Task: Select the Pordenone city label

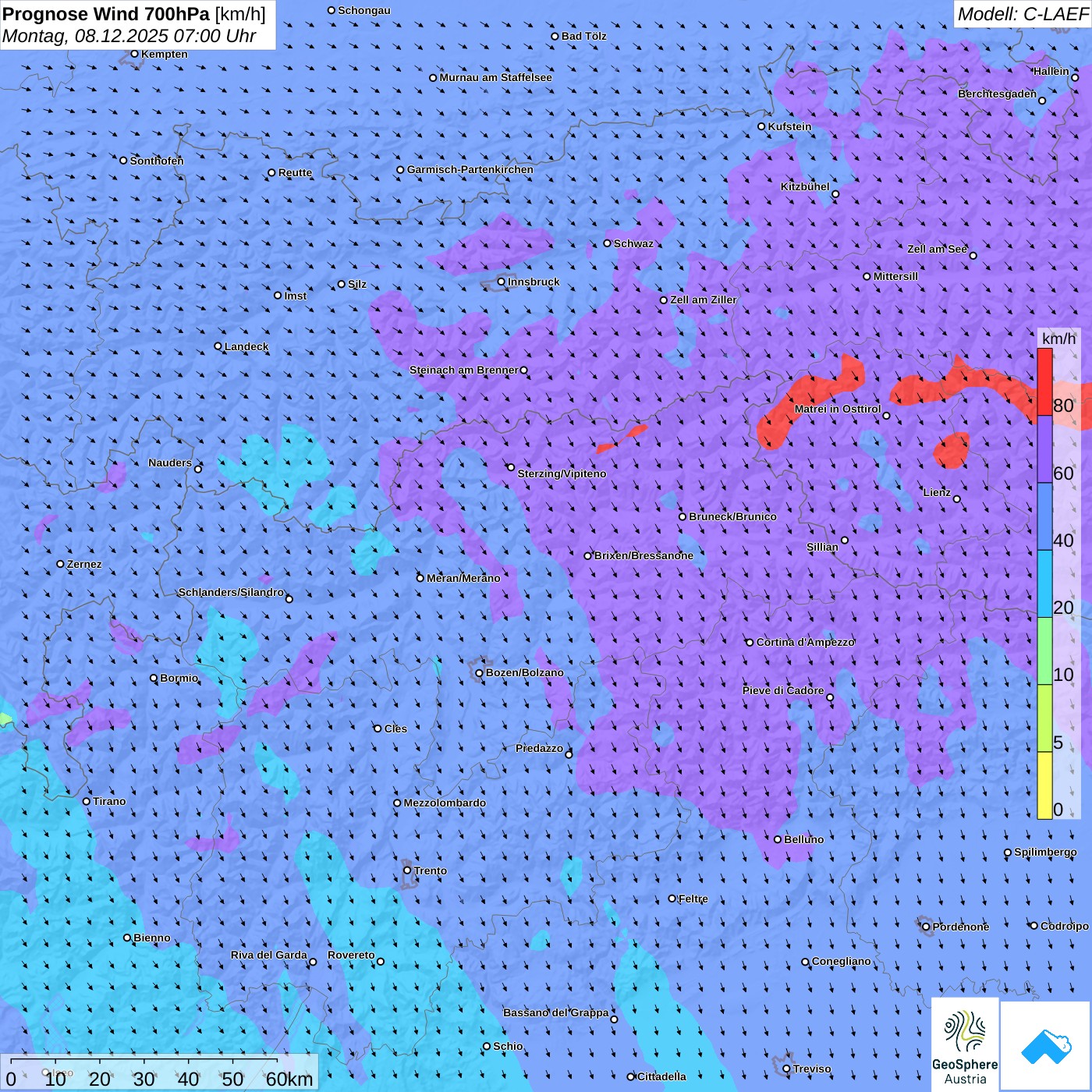Action: pos(961,927)
